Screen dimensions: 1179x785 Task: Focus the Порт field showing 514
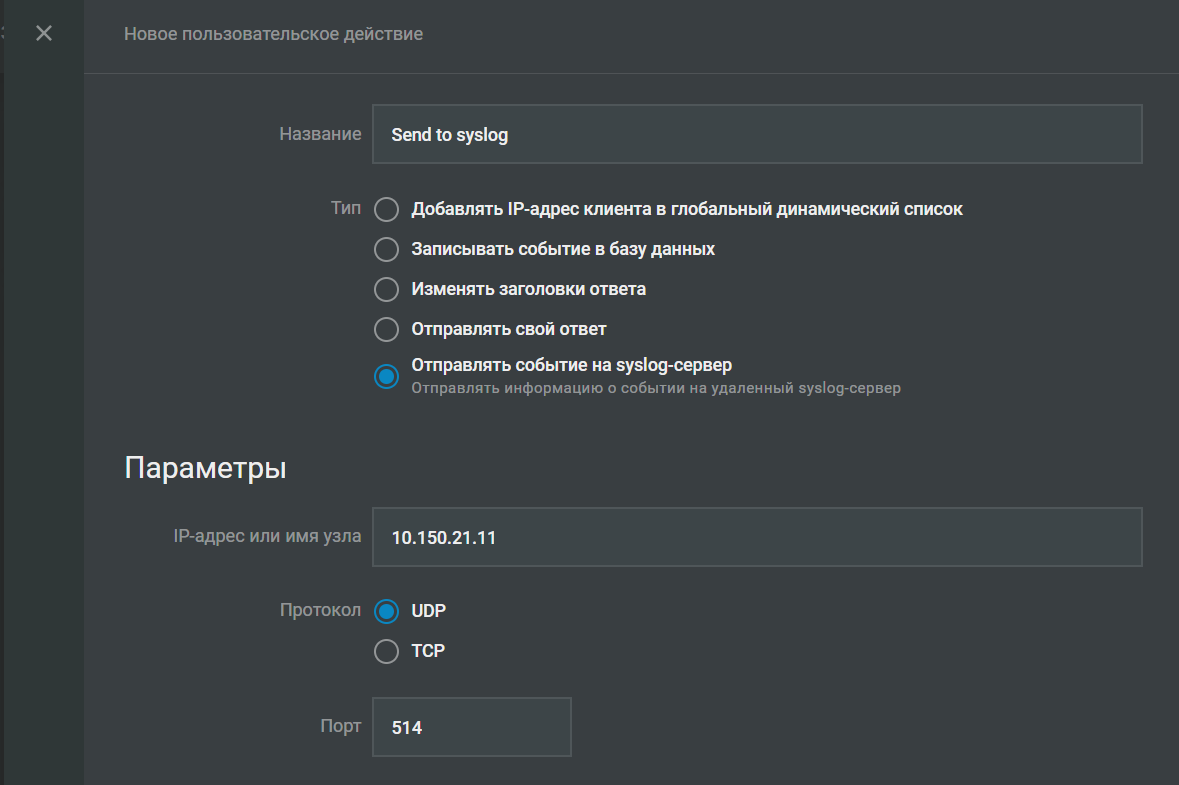tap(471, 727)
